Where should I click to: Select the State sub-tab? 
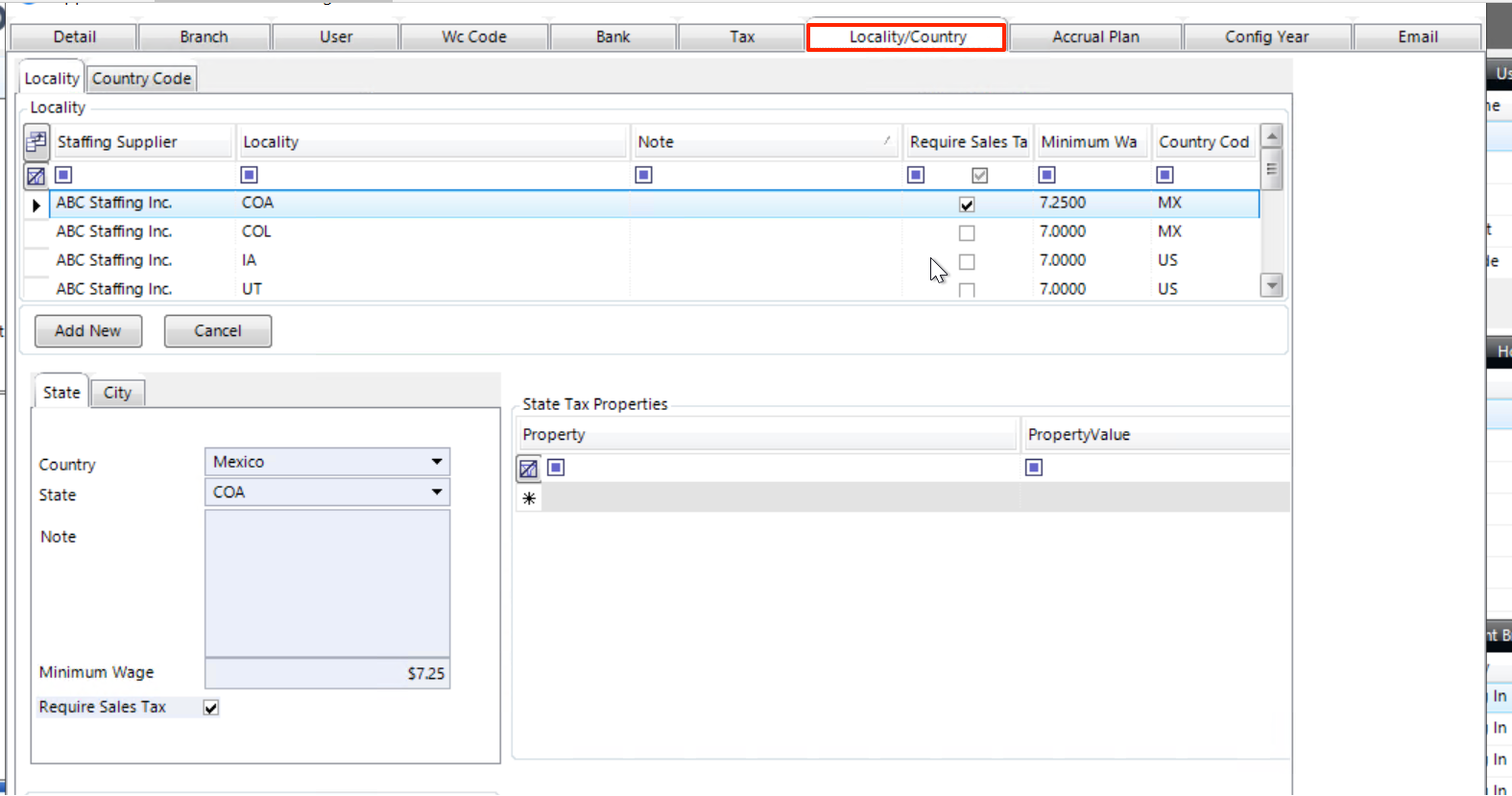pyautogui.click(x=61, y=392)
